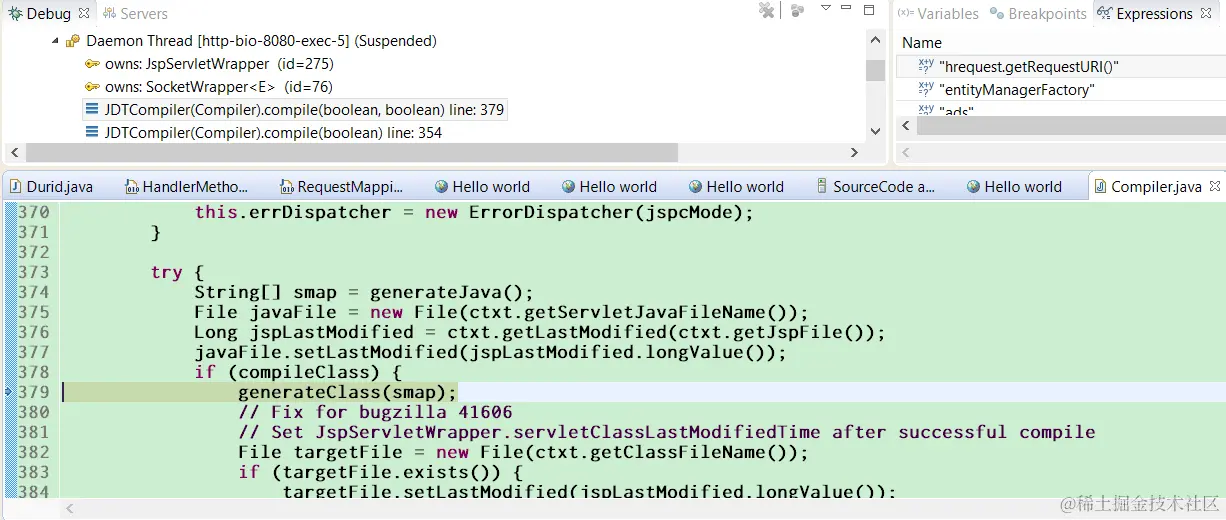
Task: Close the Debug view tab
Action: 84,13
